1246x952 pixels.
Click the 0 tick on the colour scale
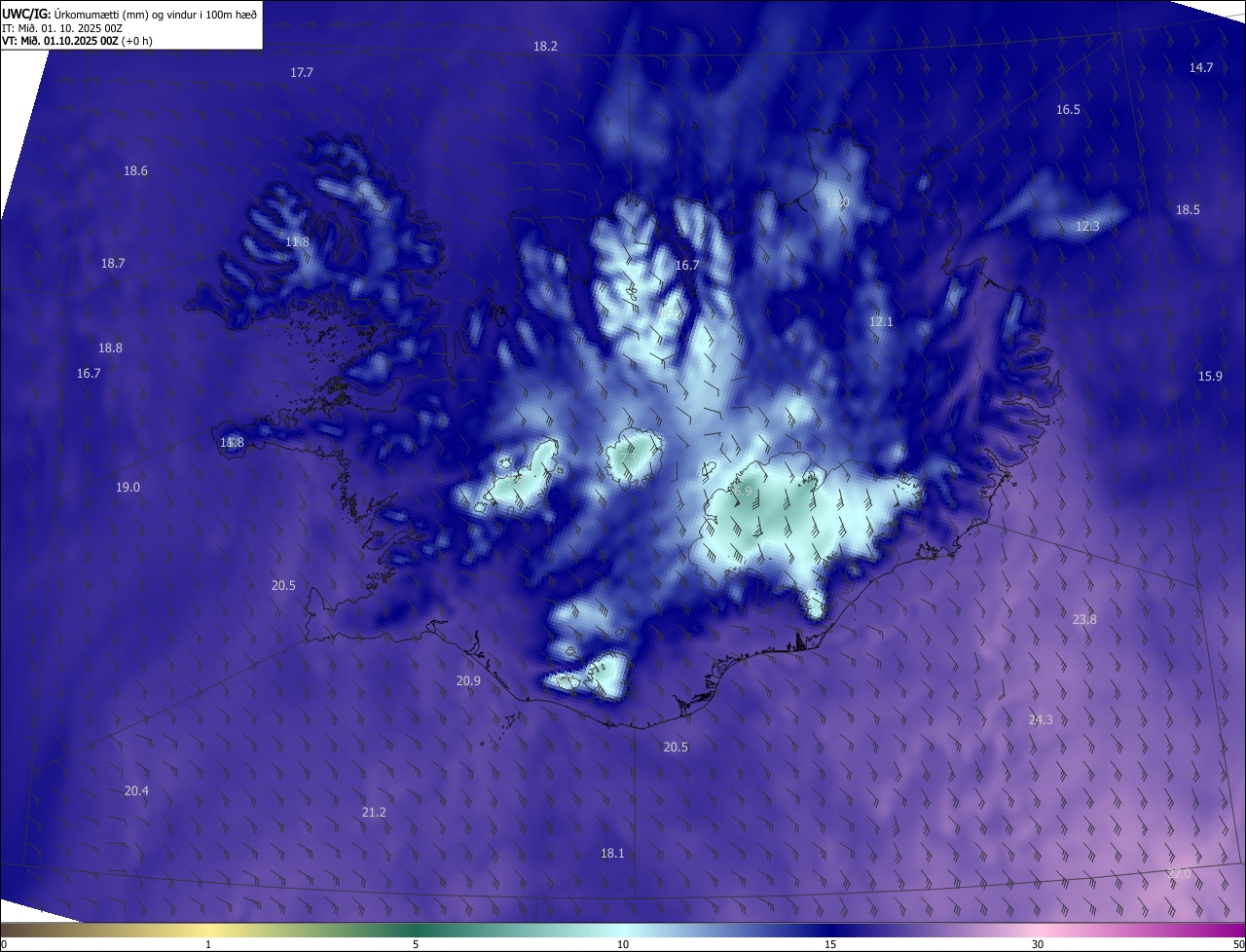point(4,945)
